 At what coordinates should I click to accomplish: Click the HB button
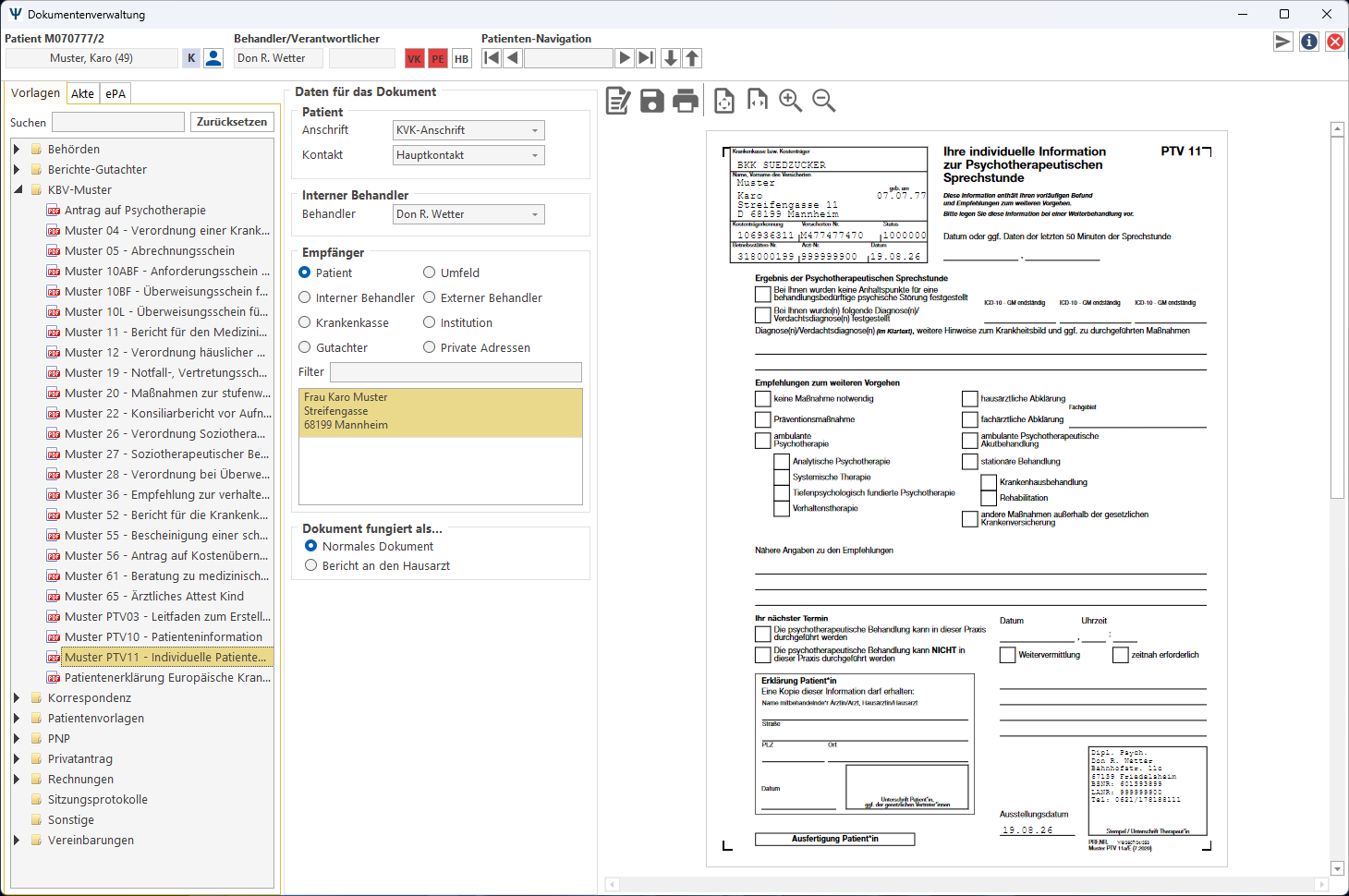[462, 59]
